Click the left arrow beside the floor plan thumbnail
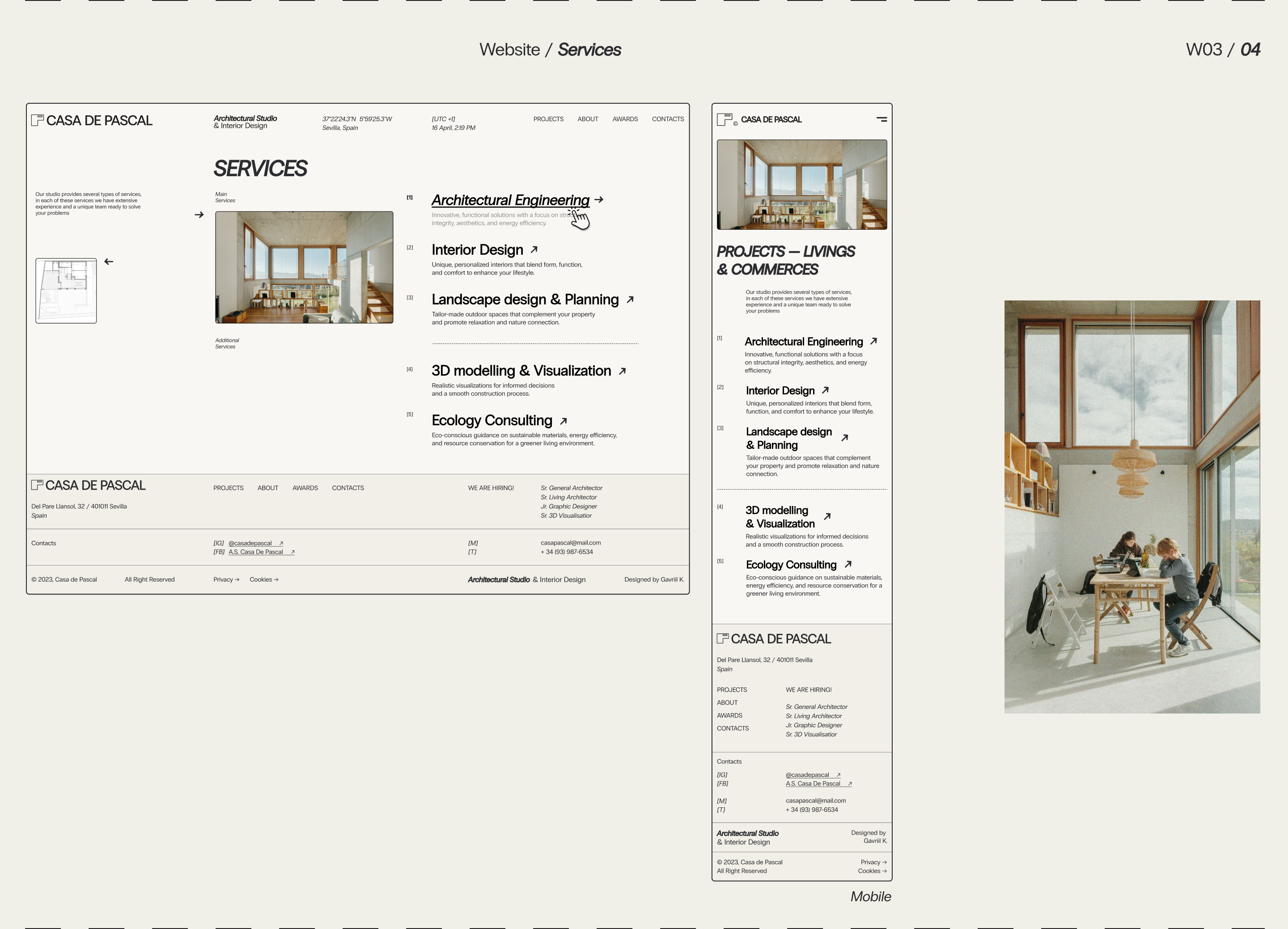Screen dimensions: 1288x929 [x=109, y=262]
